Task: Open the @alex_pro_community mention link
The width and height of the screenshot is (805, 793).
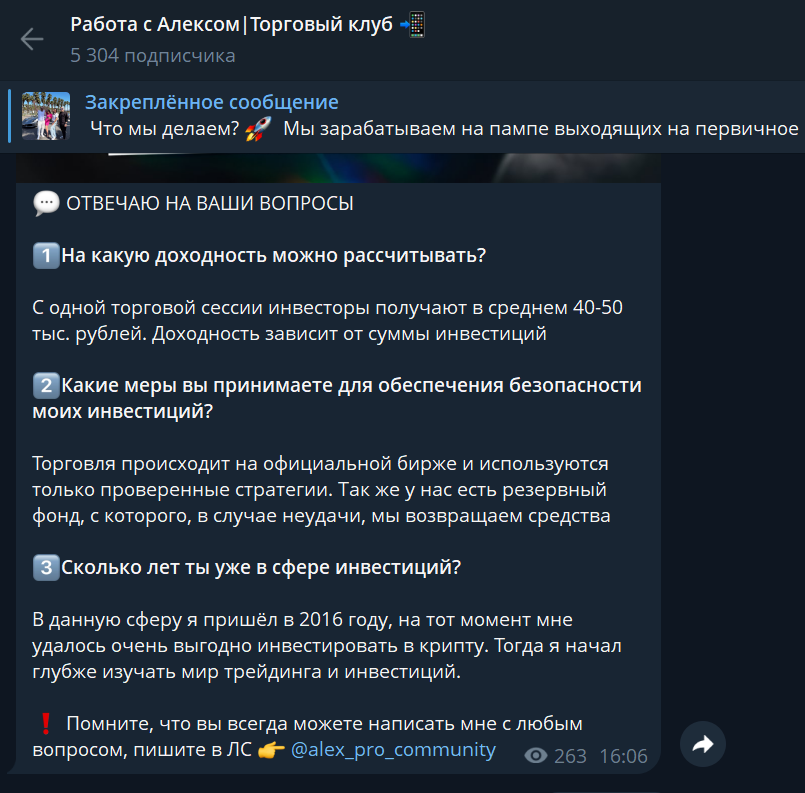Action: [x=393, y=749]
